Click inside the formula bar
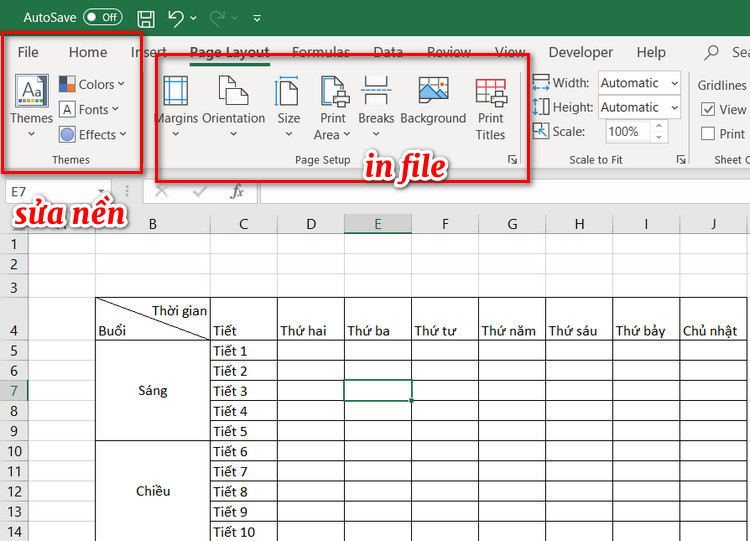This screenshot has height=541, width=750. pyautogui.click(x=505, y=192)
